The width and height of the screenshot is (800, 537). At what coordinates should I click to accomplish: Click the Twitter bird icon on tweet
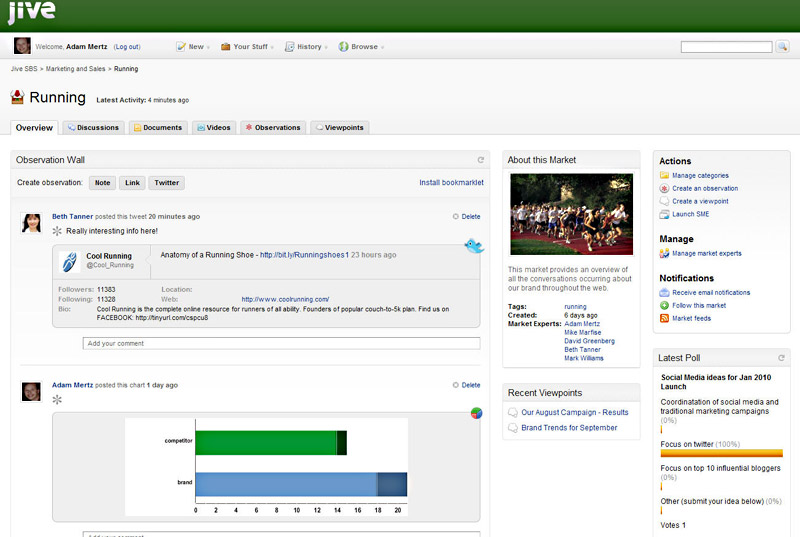474,246
